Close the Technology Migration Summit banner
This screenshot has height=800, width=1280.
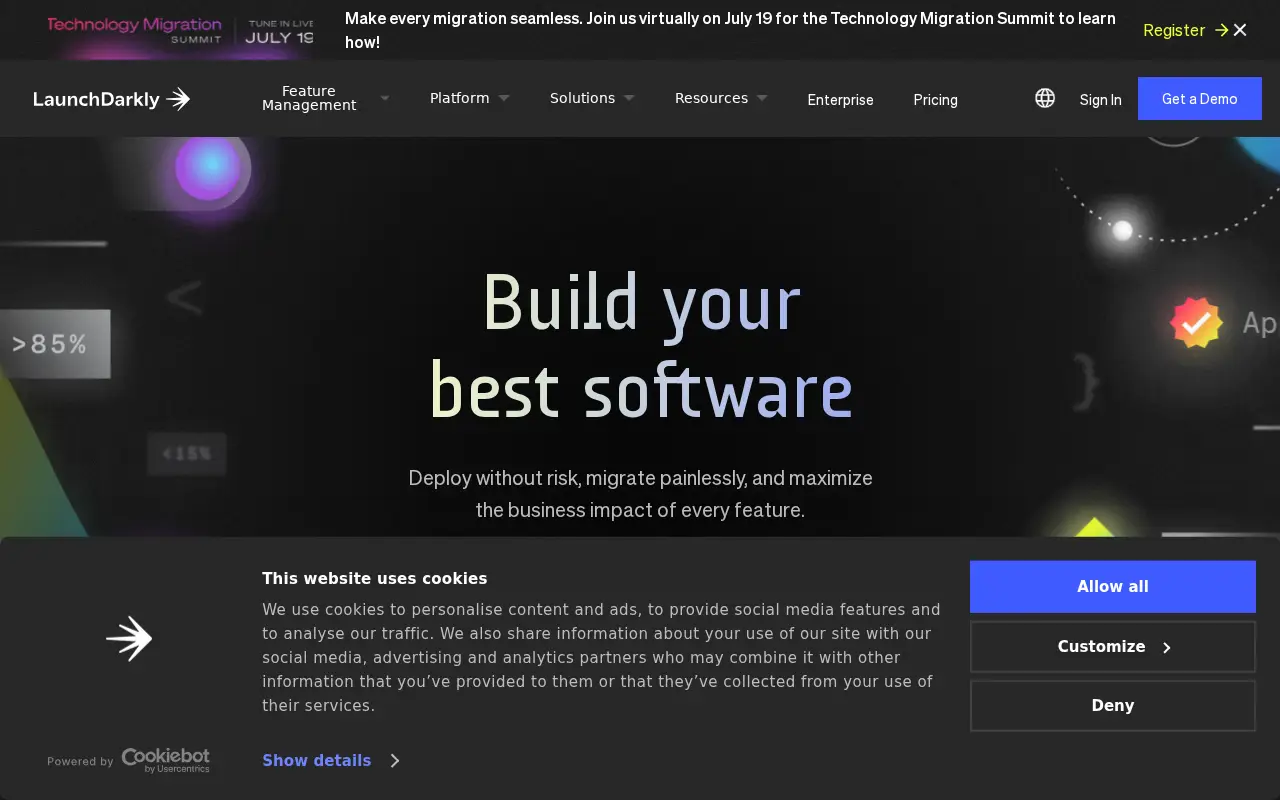pyautogui.click(x=1240, y=30)
